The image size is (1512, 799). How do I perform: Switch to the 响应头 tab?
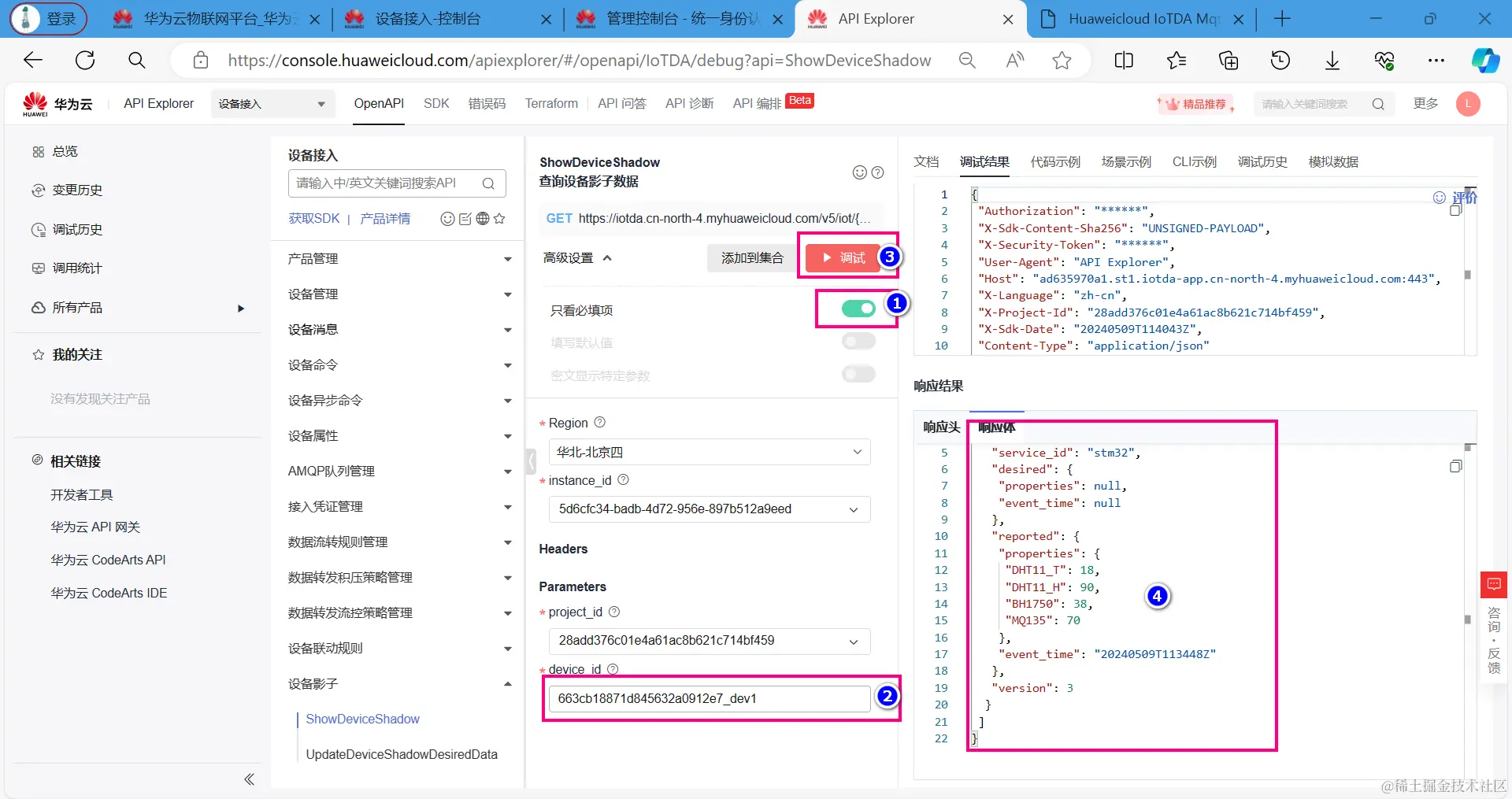point(941,427)
